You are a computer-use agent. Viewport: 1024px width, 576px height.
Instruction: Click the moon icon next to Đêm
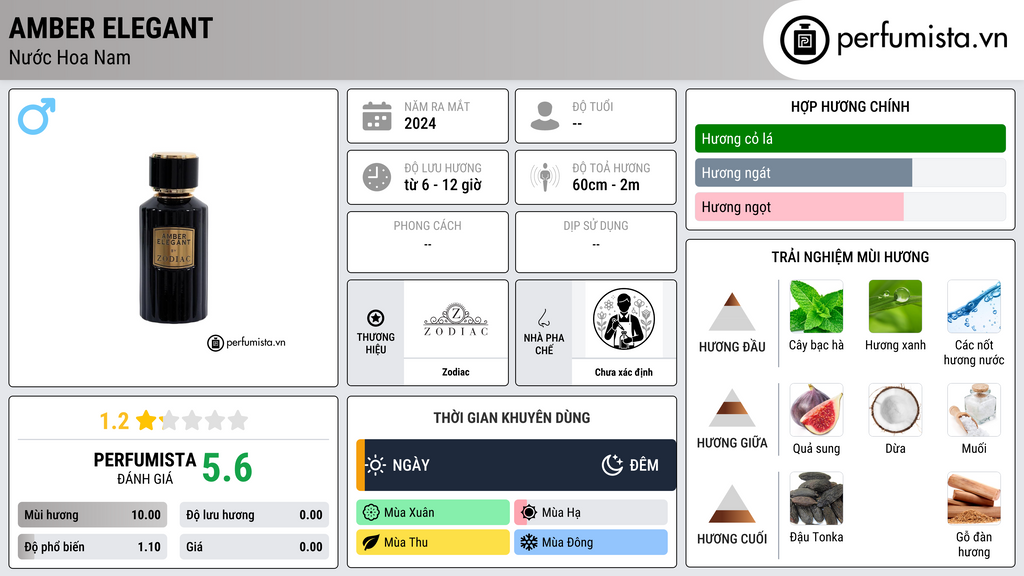coord(612,465)
